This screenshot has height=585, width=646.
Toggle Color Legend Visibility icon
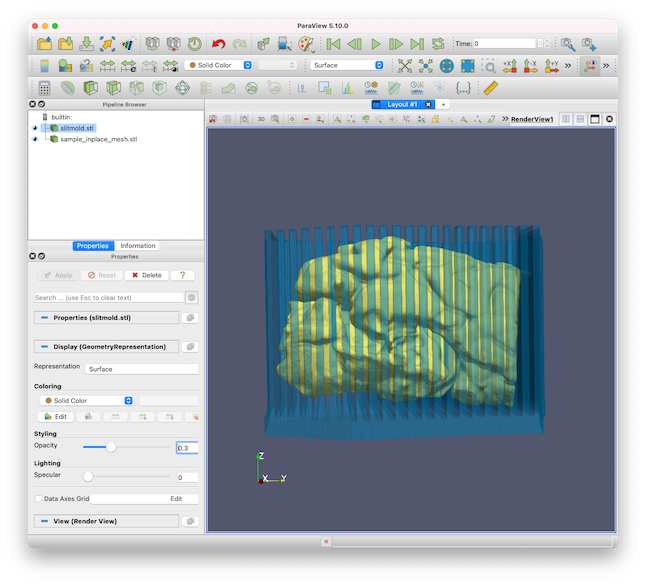pos(44,66)
